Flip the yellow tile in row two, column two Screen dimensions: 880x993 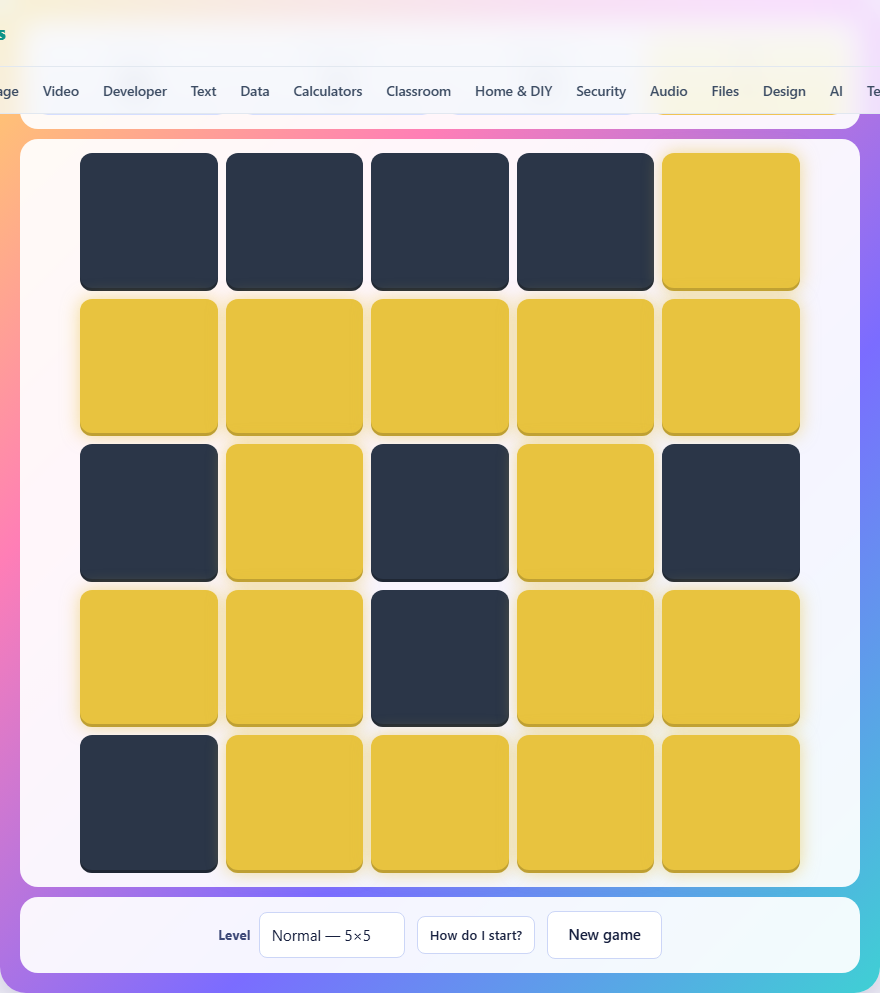(294, 367)
